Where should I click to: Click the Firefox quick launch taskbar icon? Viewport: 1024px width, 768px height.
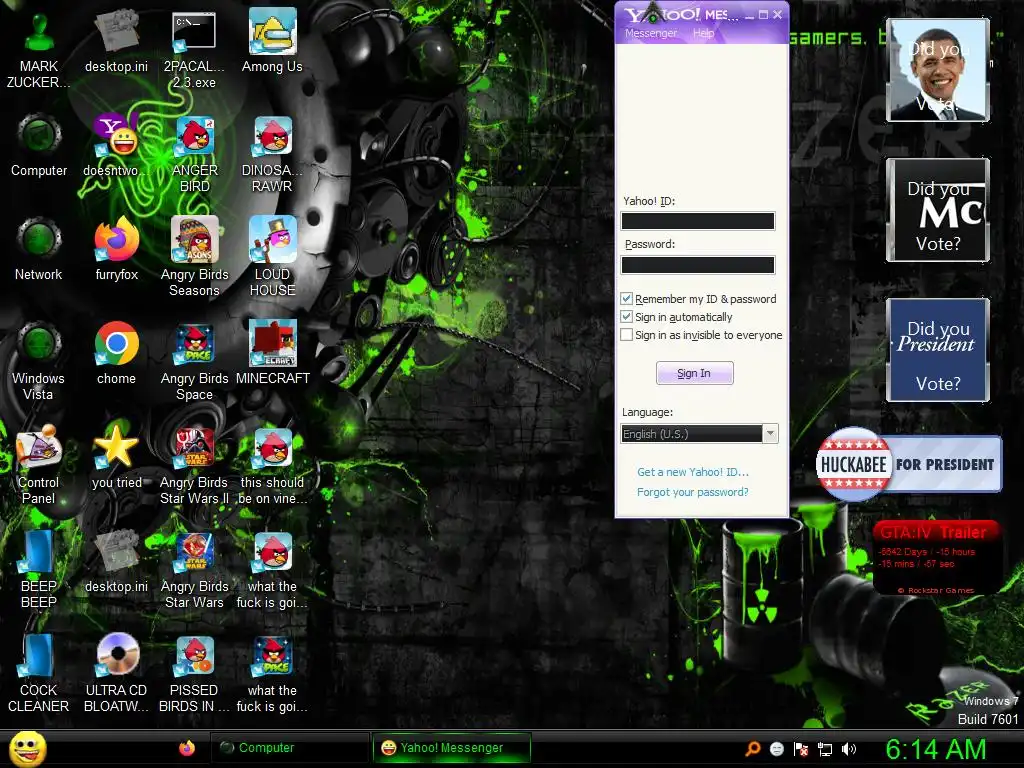tap(187, 748)
